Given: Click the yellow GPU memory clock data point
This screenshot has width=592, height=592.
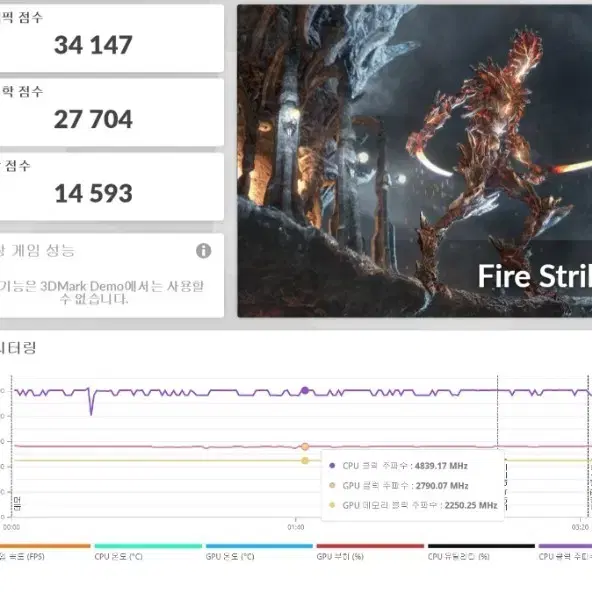Looking at the screenshot, I should coord(305,461).
